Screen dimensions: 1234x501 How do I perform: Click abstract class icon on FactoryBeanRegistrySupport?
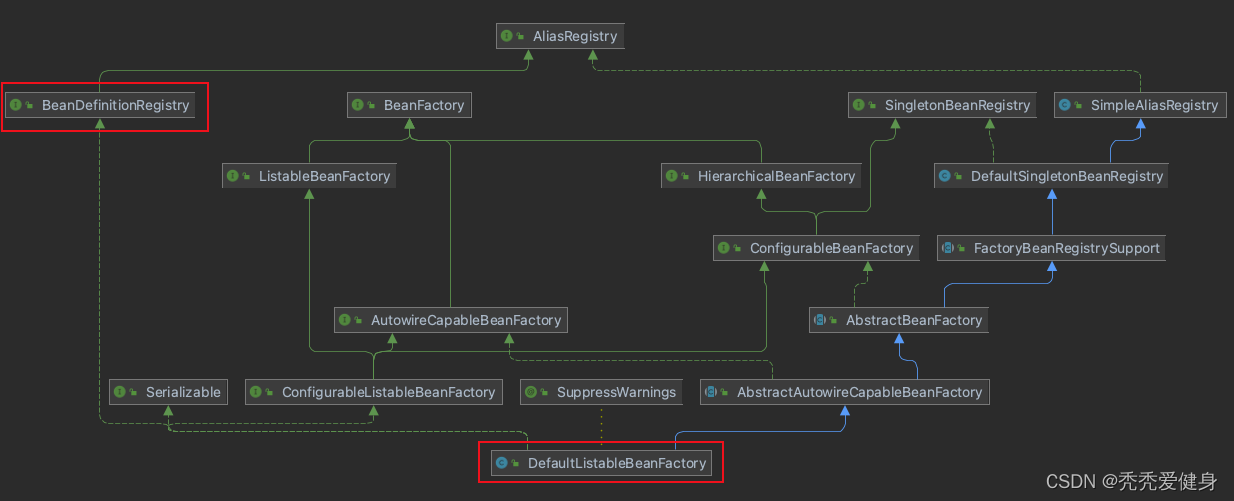(948, 248)
